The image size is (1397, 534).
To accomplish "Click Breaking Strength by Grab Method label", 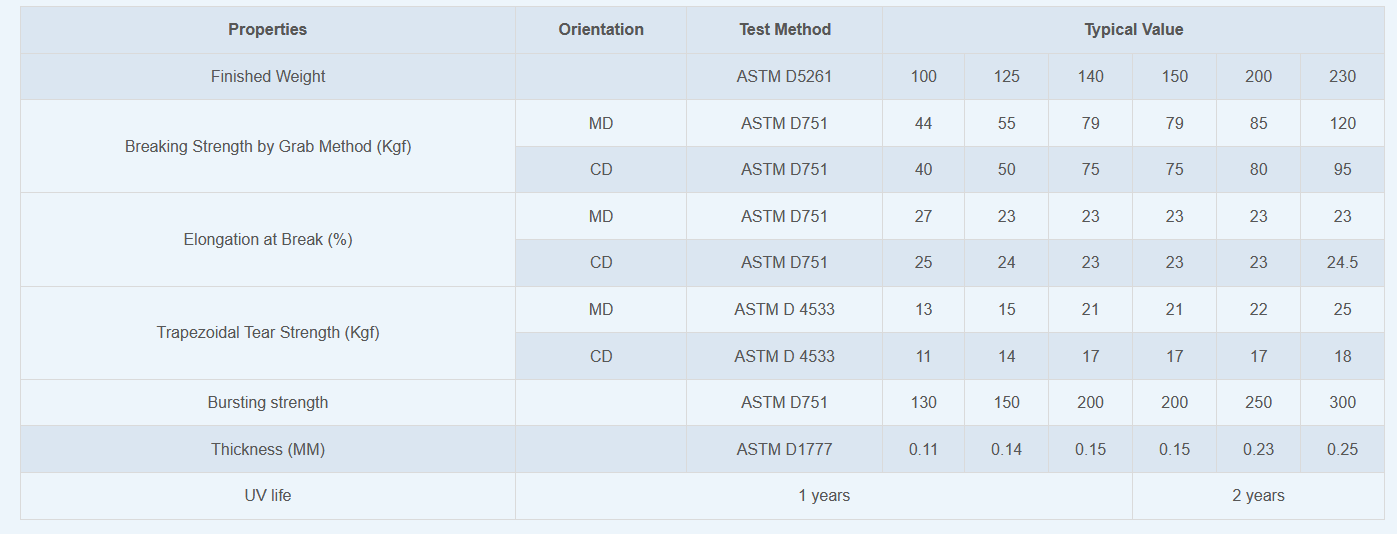I will (x=267, y=147).
